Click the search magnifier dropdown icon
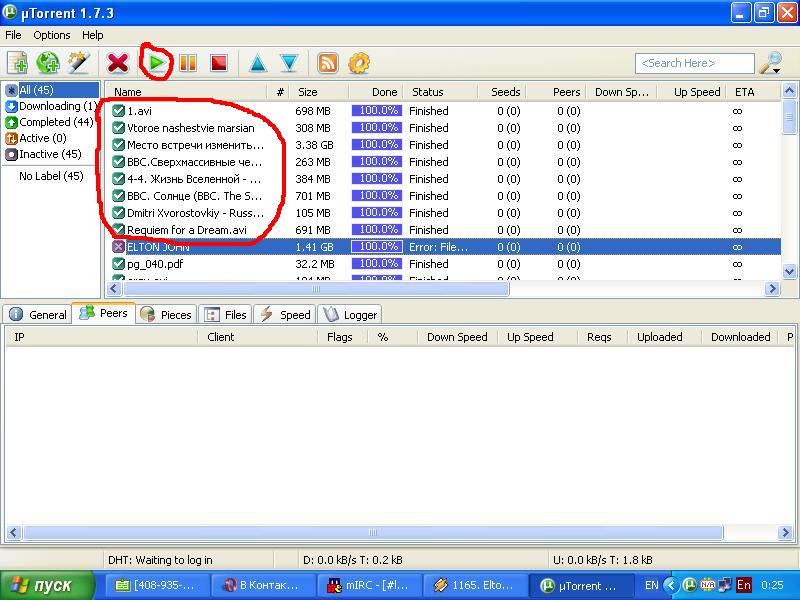This screenshot has height=600, width=800. (770, 63)
